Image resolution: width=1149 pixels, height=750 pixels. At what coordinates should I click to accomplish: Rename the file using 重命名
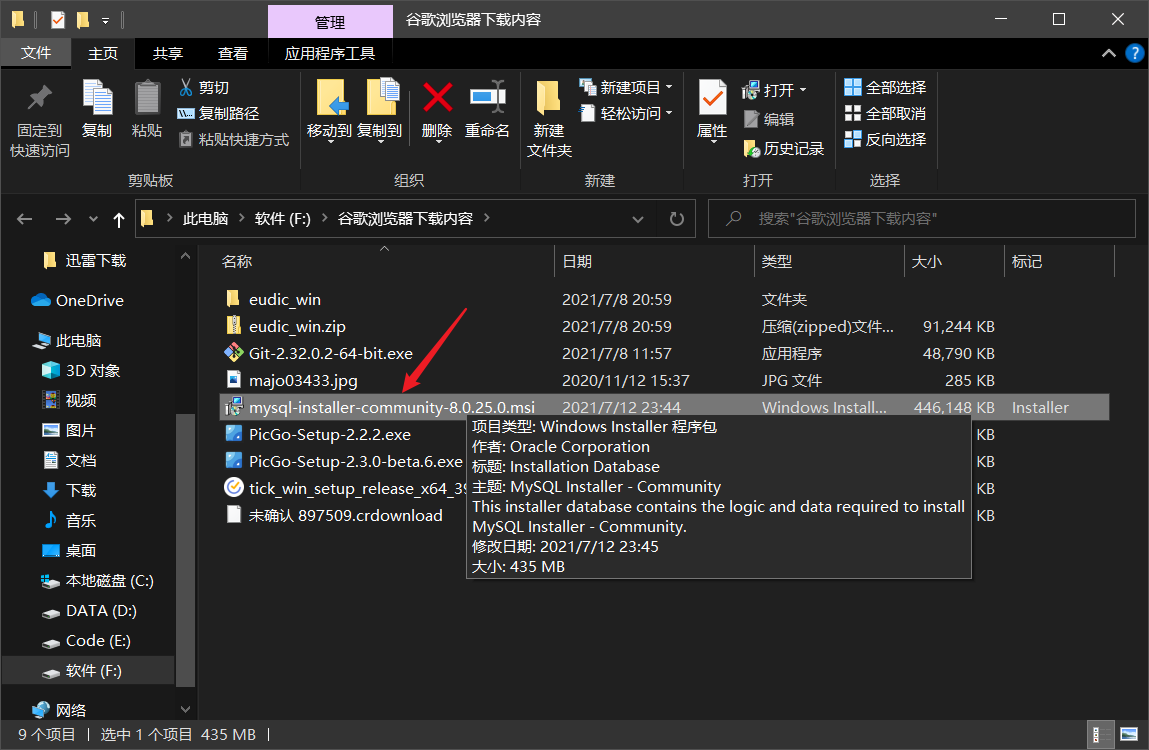(x=487, y=110)
